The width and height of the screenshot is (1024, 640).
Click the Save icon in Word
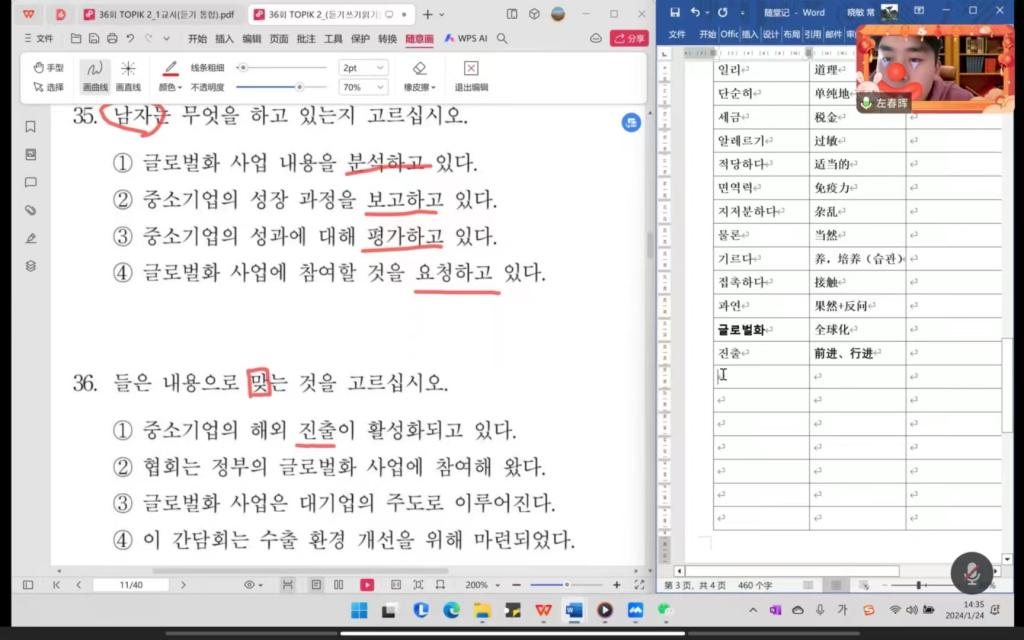(x=676, y=12)
